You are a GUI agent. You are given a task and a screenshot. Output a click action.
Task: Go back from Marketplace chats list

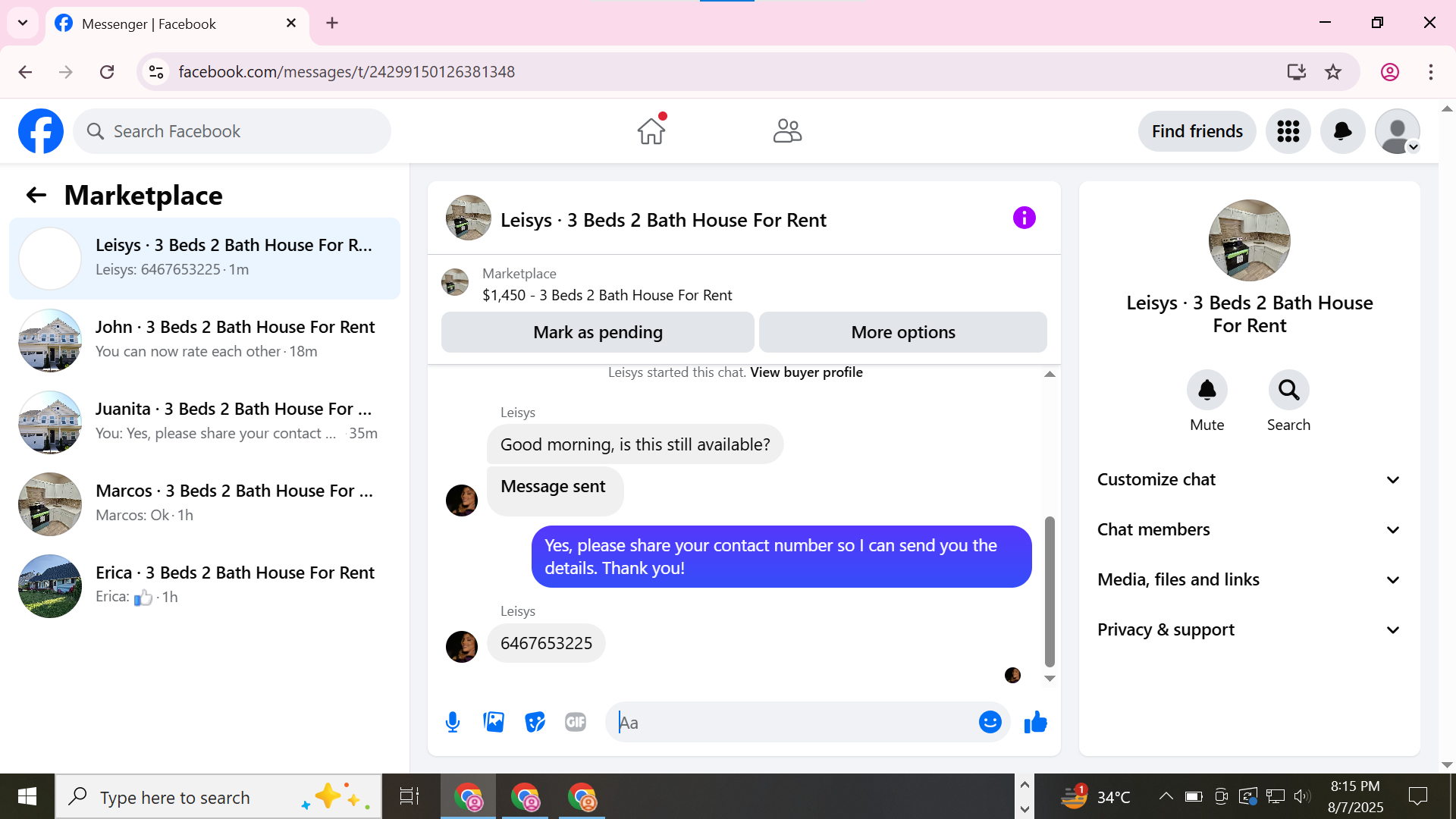(x=36, y=196)
